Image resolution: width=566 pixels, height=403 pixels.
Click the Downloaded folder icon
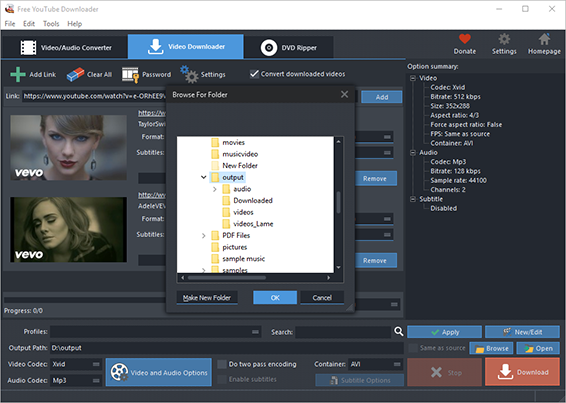coord(226,200)
